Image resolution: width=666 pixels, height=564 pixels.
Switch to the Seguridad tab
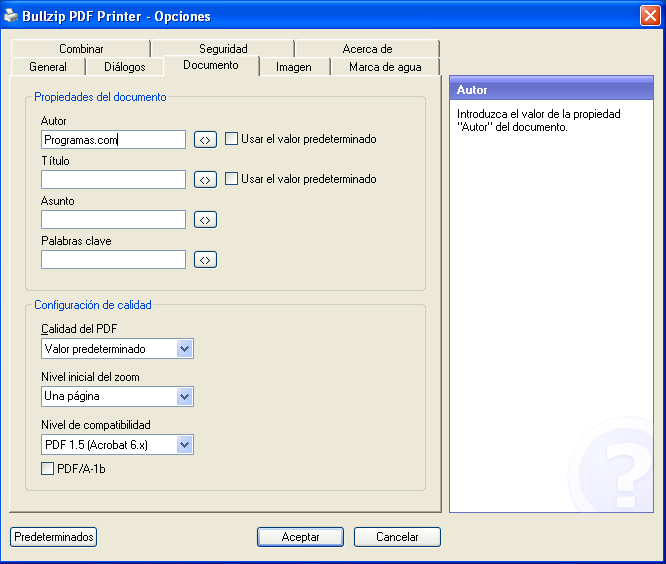[223, 48]
